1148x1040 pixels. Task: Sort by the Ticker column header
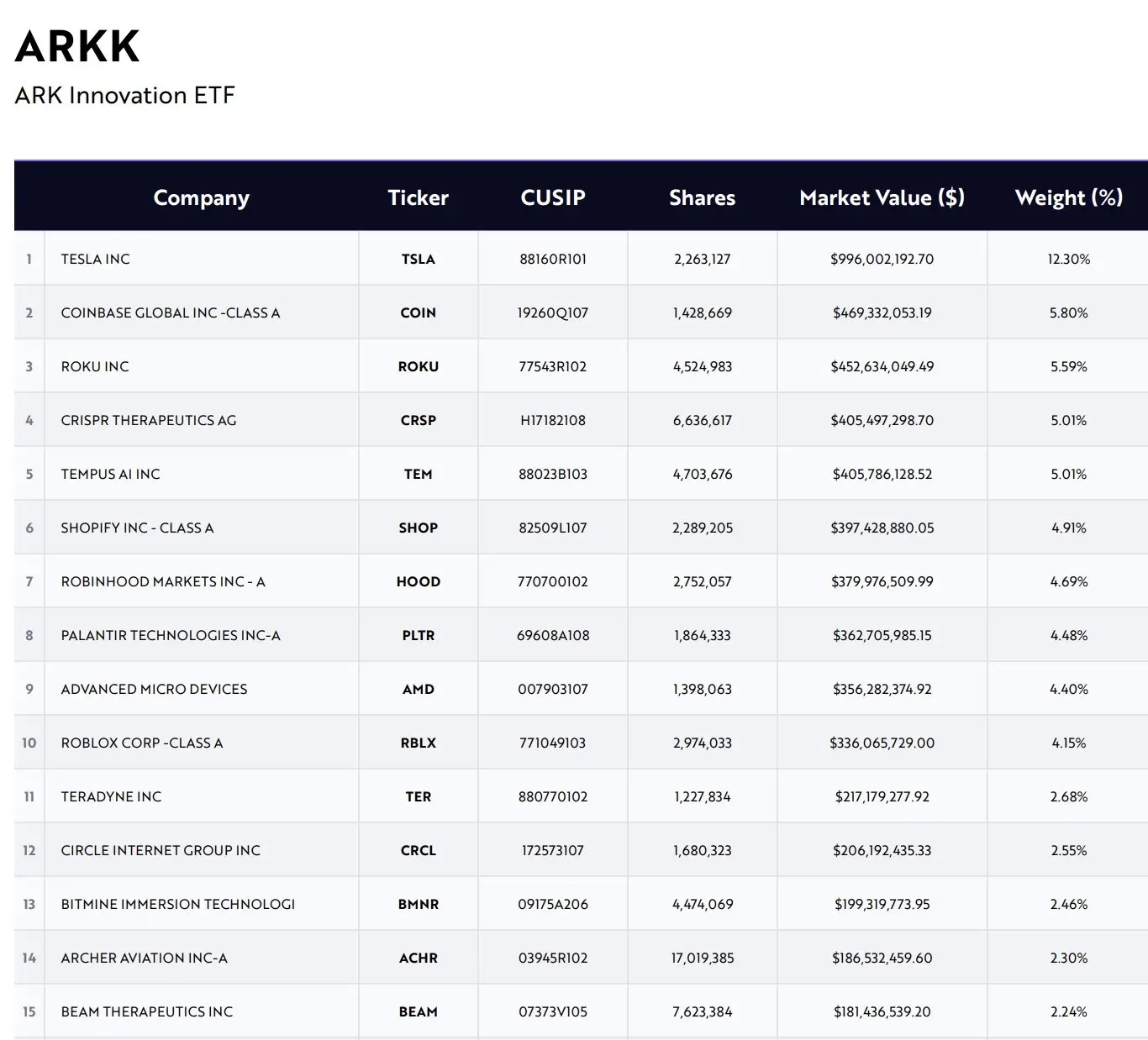(418, 197)
